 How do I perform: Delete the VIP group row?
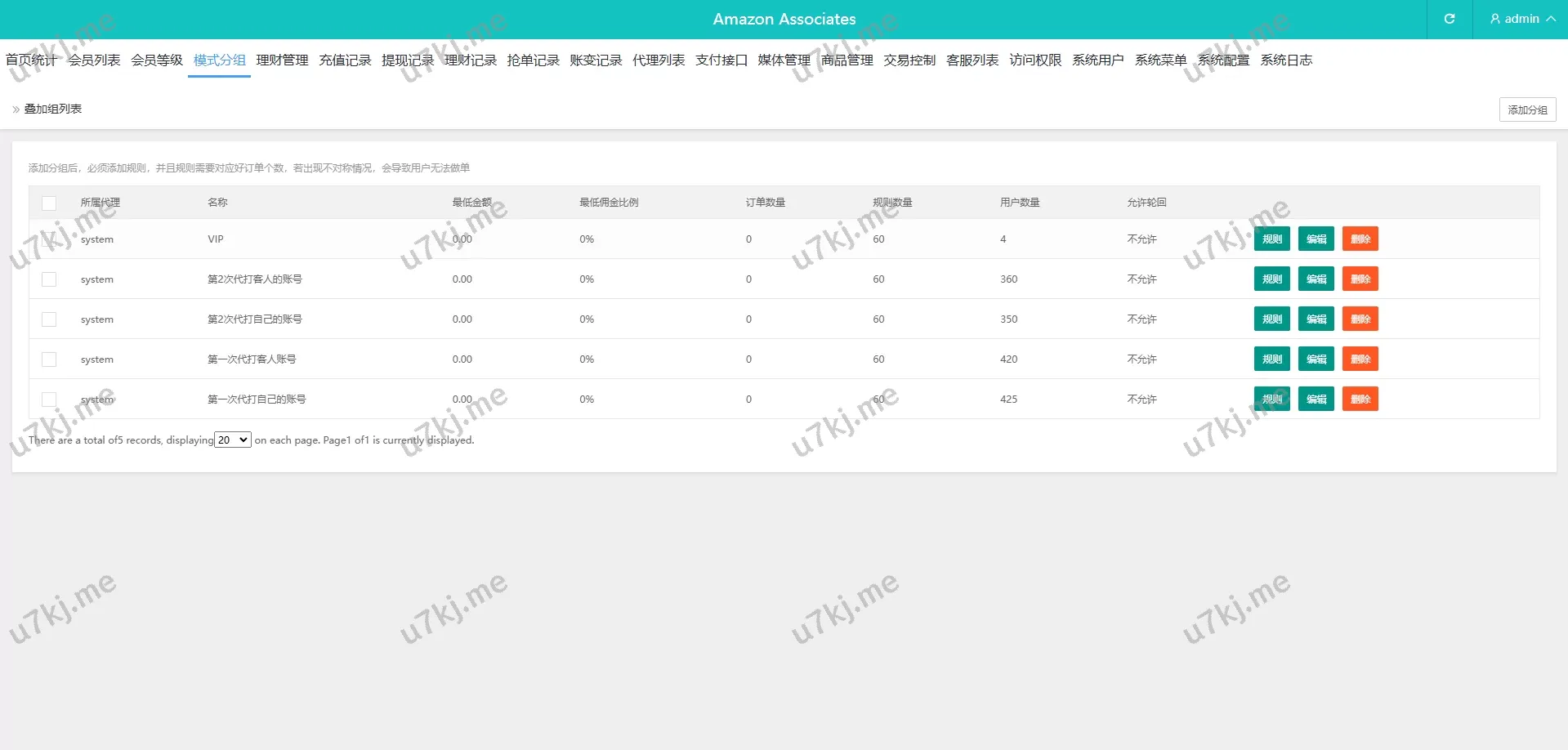tap(1360, 239)
